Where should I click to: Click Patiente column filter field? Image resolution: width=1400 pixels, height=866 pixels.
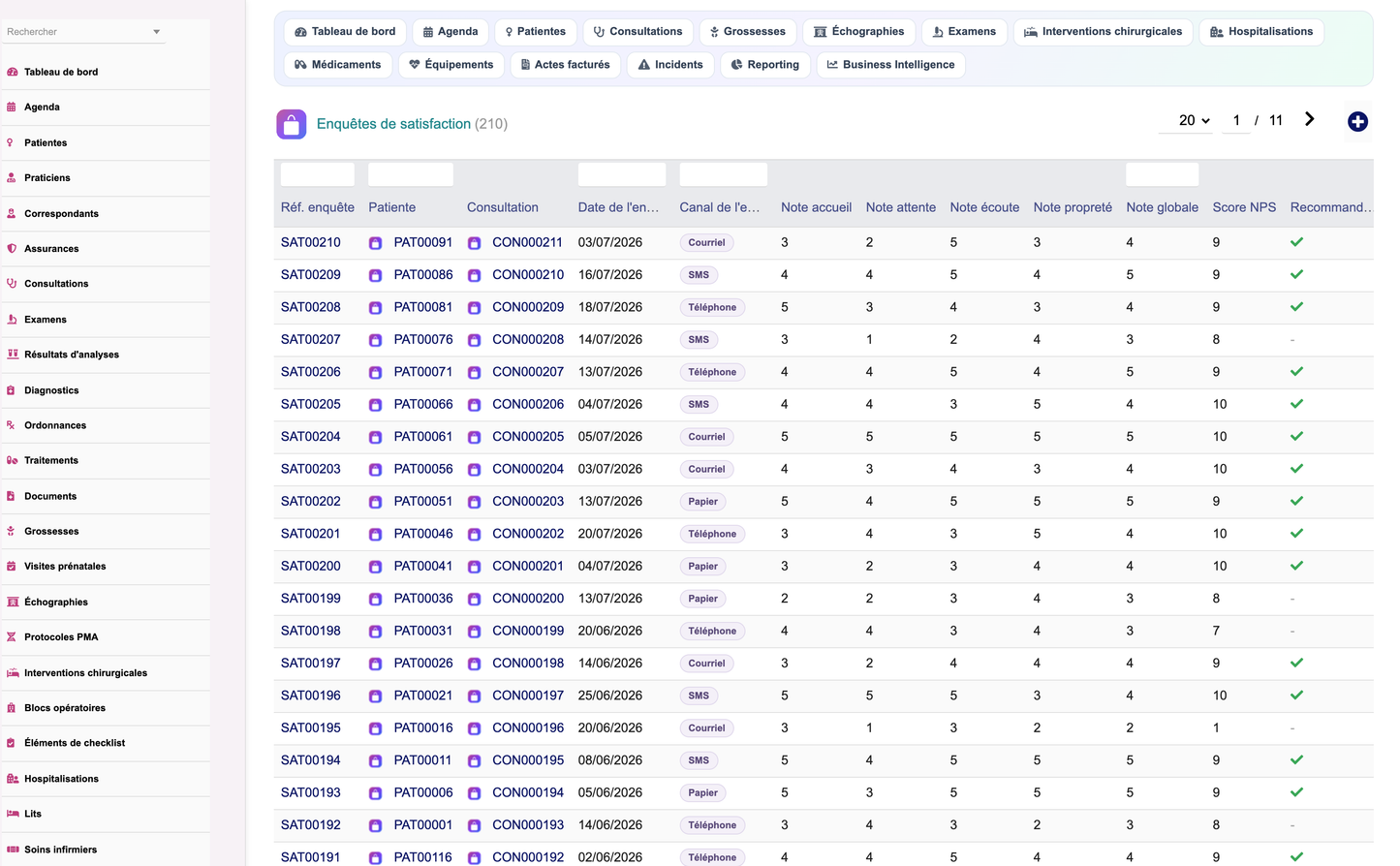411,174
